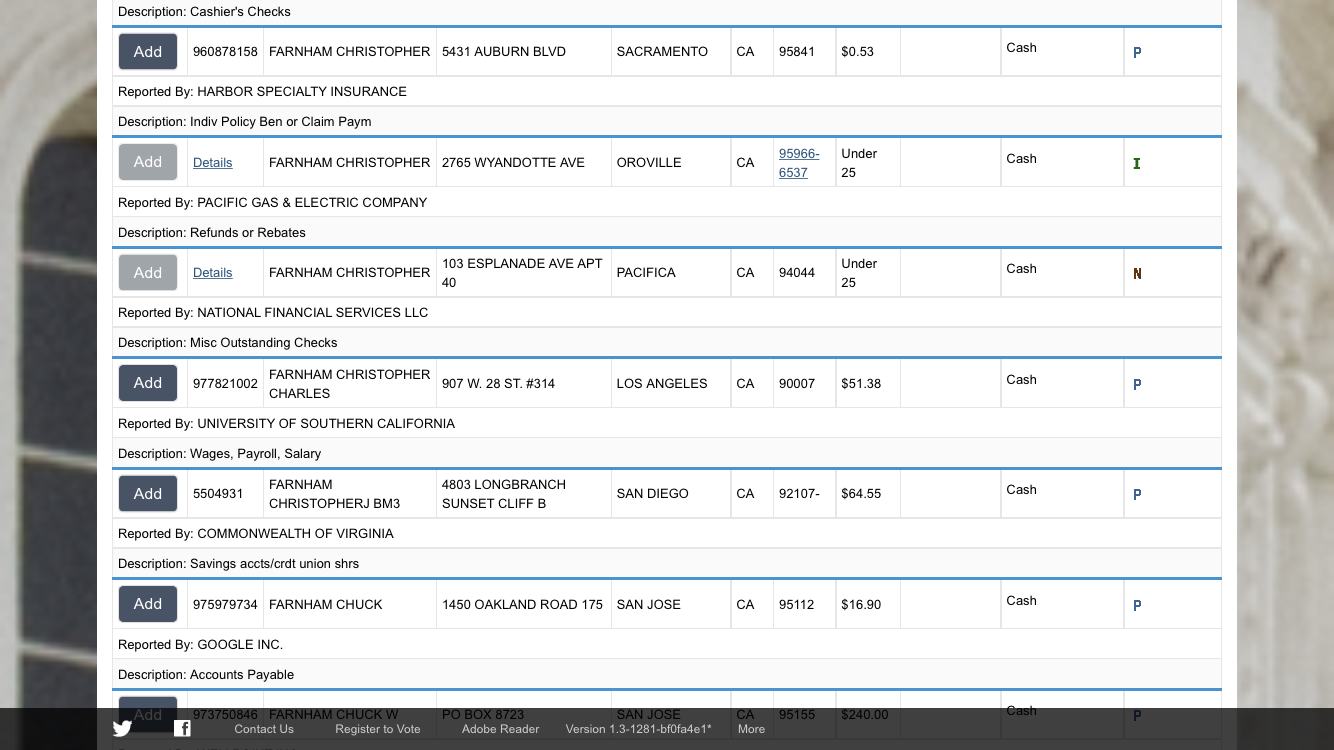This screenshot has width=1334, height=750.
Task: Click Reported By GOOGLE INC.
Action: tap(200, 644)
